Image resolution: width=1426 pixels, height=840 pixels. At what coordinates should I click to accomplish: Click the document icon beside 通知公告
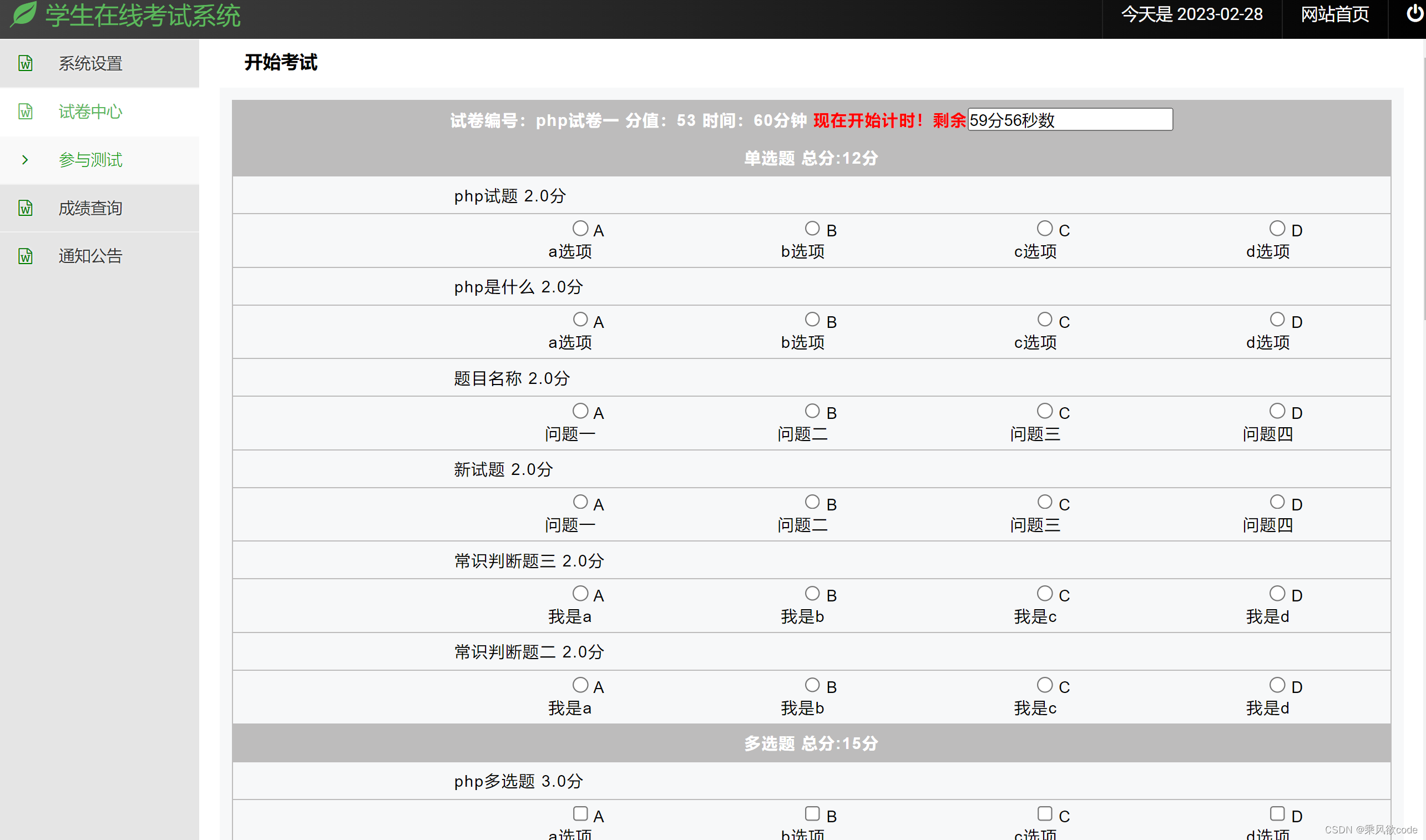[x=26, y=256]
